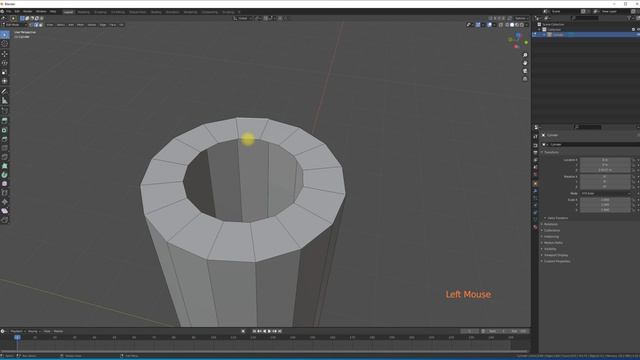The width and height of the screenshot is (640, 360).
Task: Open the Keying menu in timeline
Action: click(33, 331)
